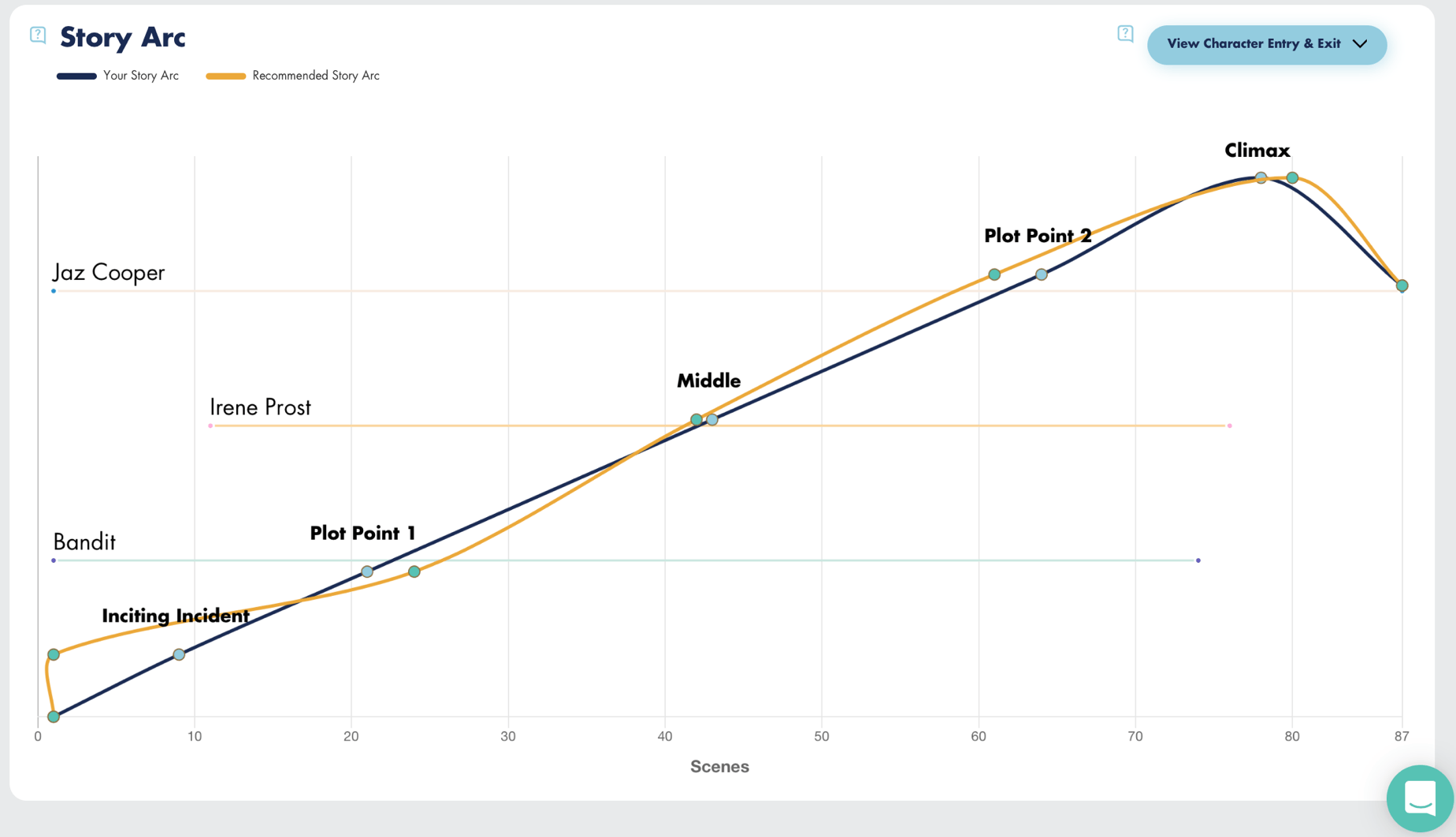Viewport: 1456px width, 837px height.
Task: Click the help icon near View Character button
Action: [1125, 34]
